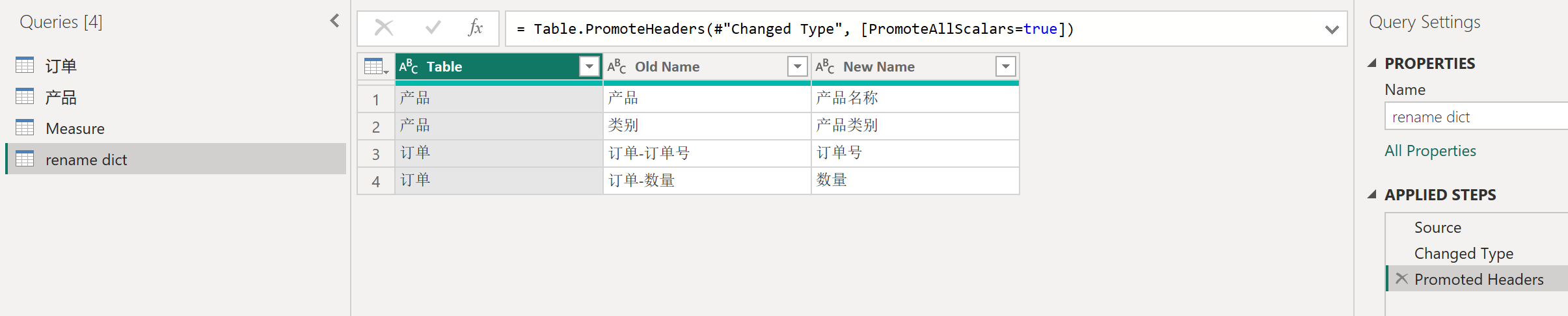Open the New Name column filter dropdown
The width and height of the screenshot is (1568, 316).
1005,66
